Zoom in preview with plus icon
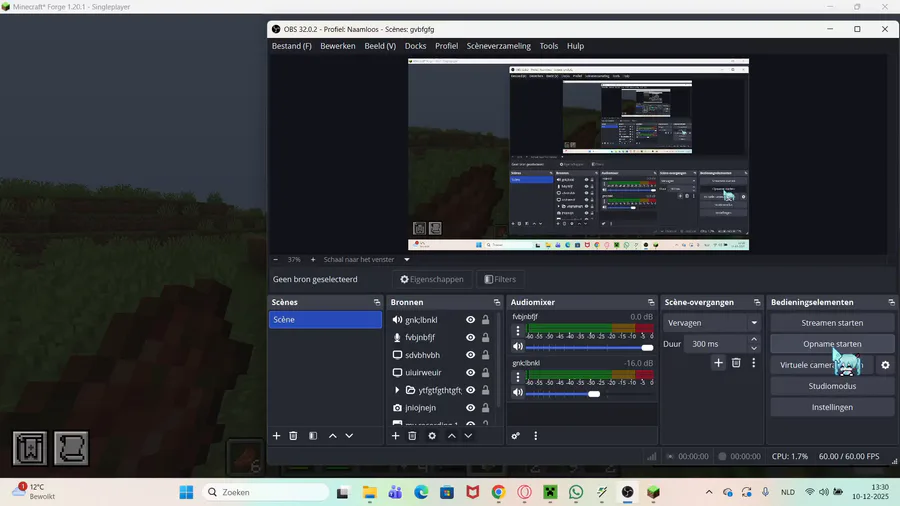Viewport: 900px width, 506px height. pyautogui.click(x=313, y=259)
